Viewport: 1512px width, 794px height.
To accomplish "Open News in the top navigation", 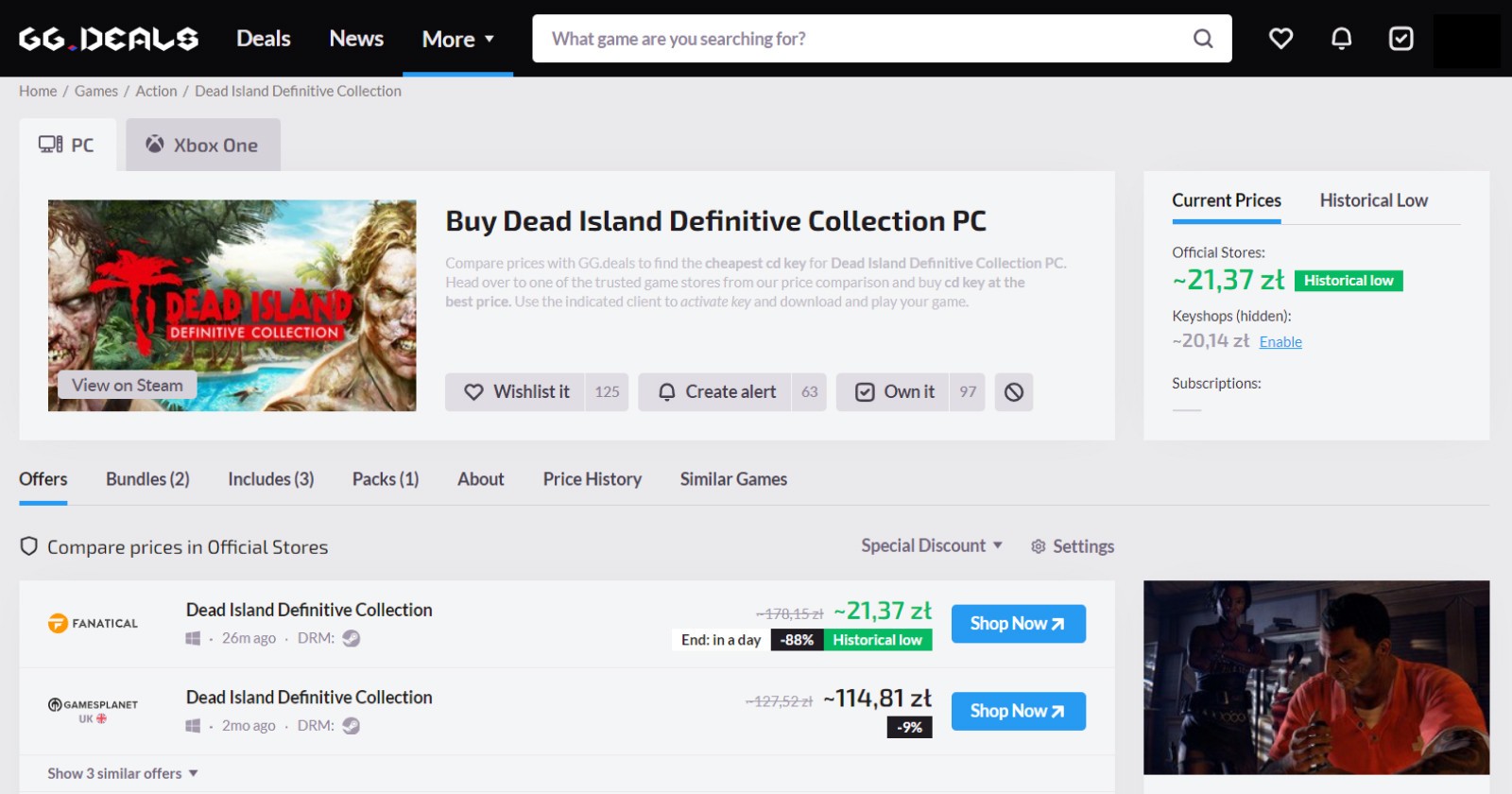I will tap(356, 39).
